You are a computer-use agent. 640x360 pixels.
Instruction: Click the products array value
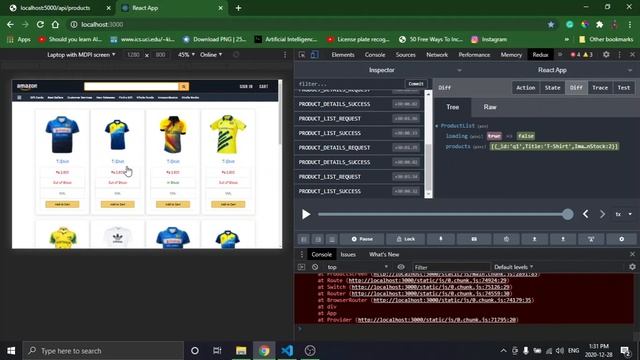click(x=554, y=146)
